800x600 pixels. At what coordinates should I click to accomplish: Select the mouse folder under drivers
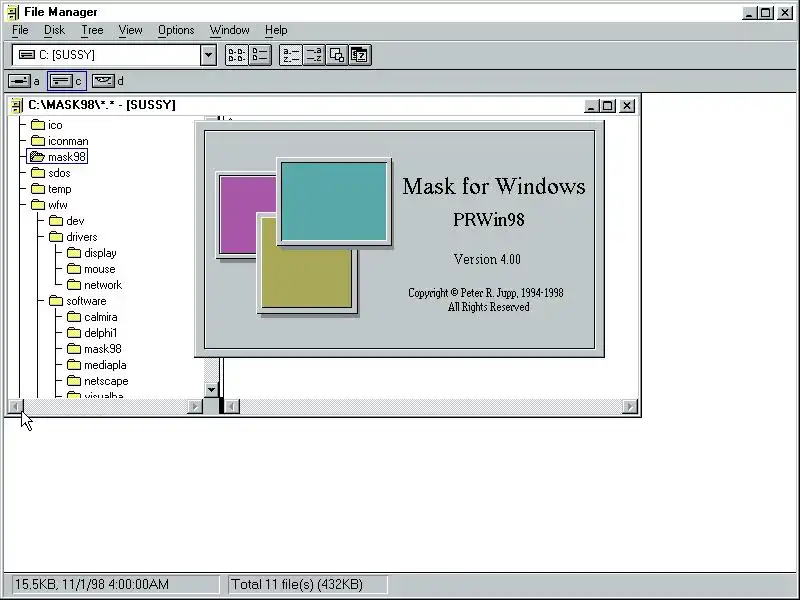point(91,269)
